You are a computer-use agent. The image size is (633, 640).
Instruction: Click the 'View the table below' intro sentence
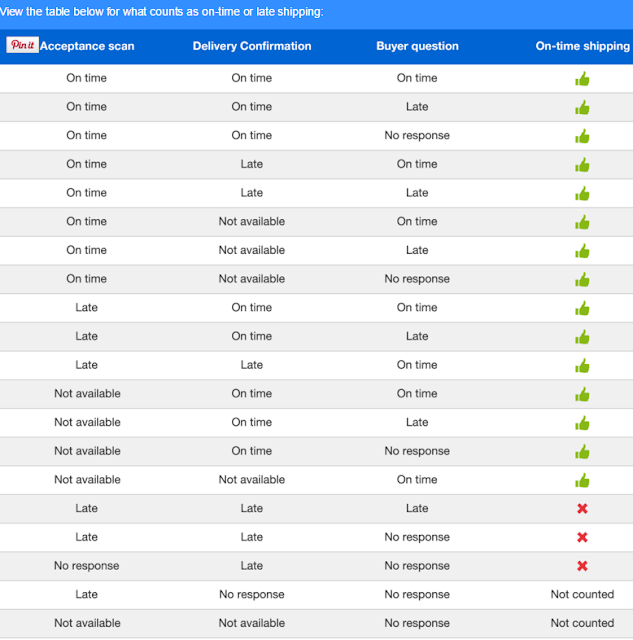[x=162, y=11]
